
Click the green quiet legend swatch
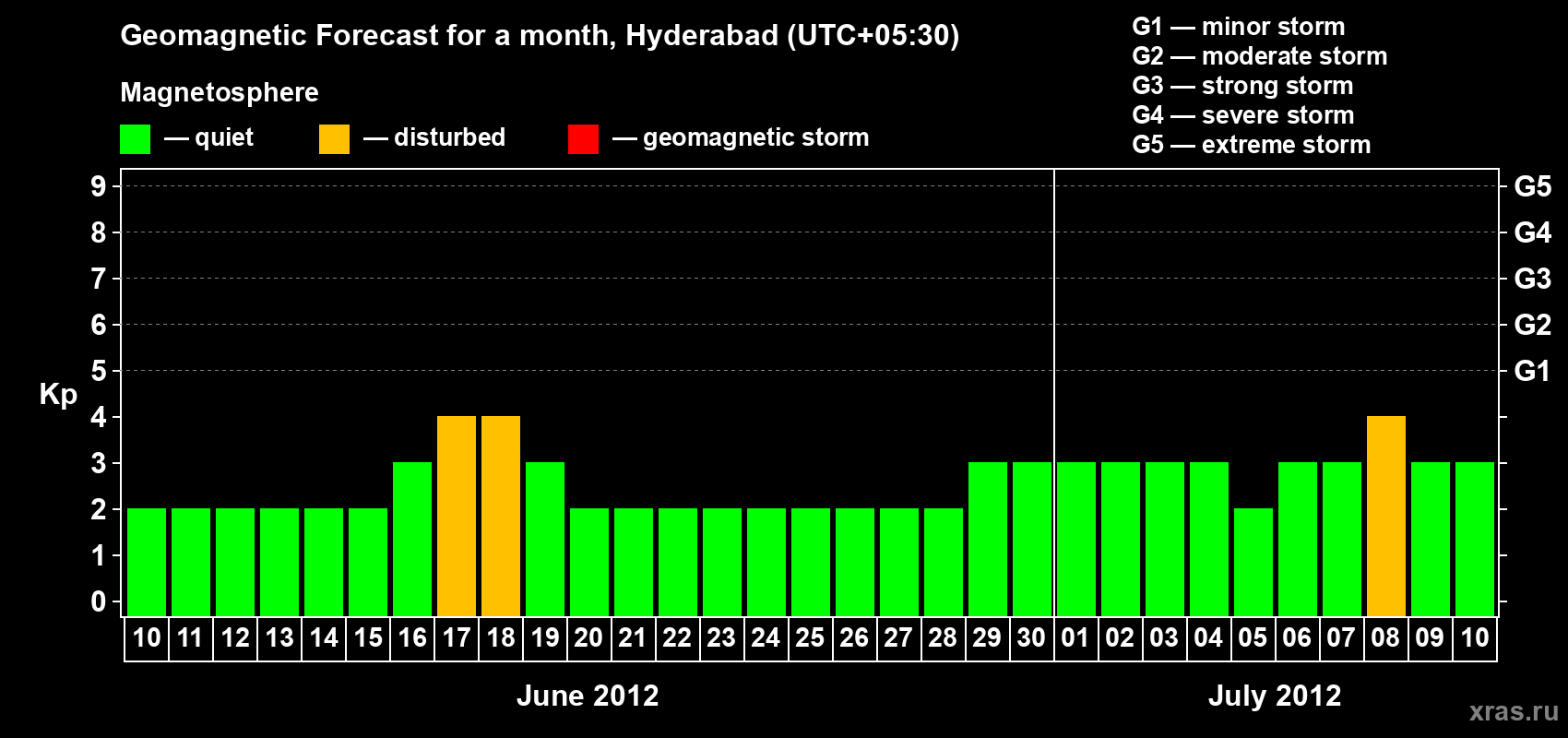point(136,139)
